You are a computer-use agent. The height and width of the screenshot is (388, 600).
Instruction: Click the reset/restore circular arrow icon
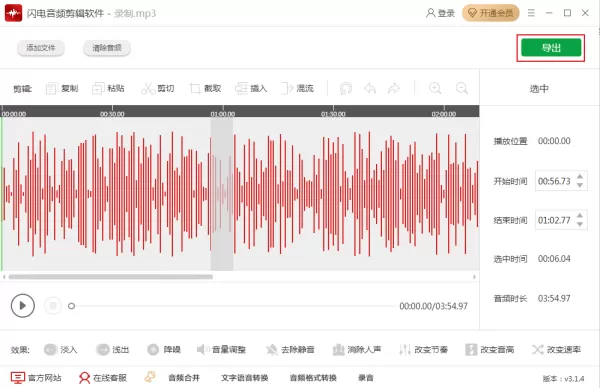pyautogui.click(x=346, y=88)
